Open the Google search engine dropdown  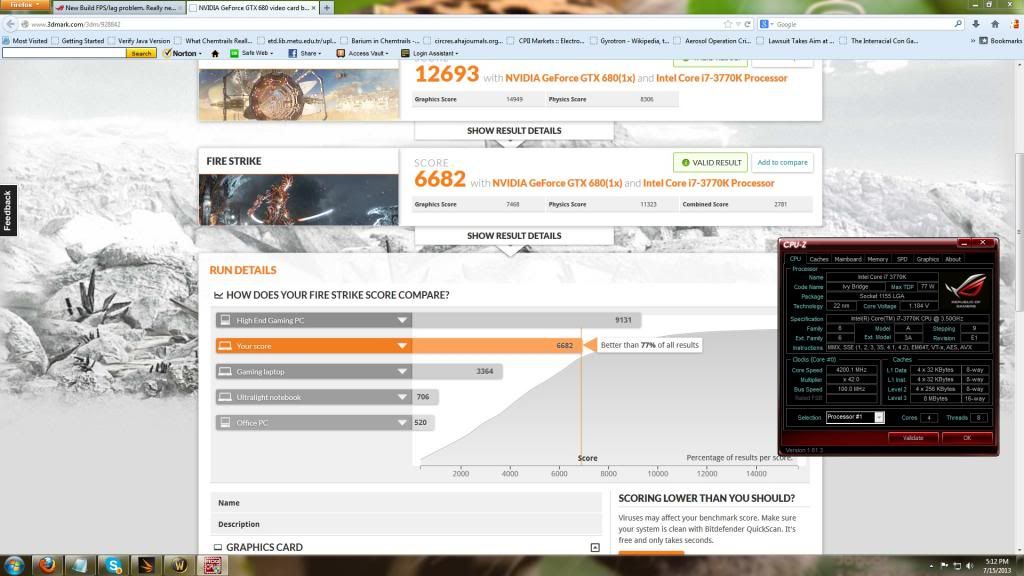[767, 24]
